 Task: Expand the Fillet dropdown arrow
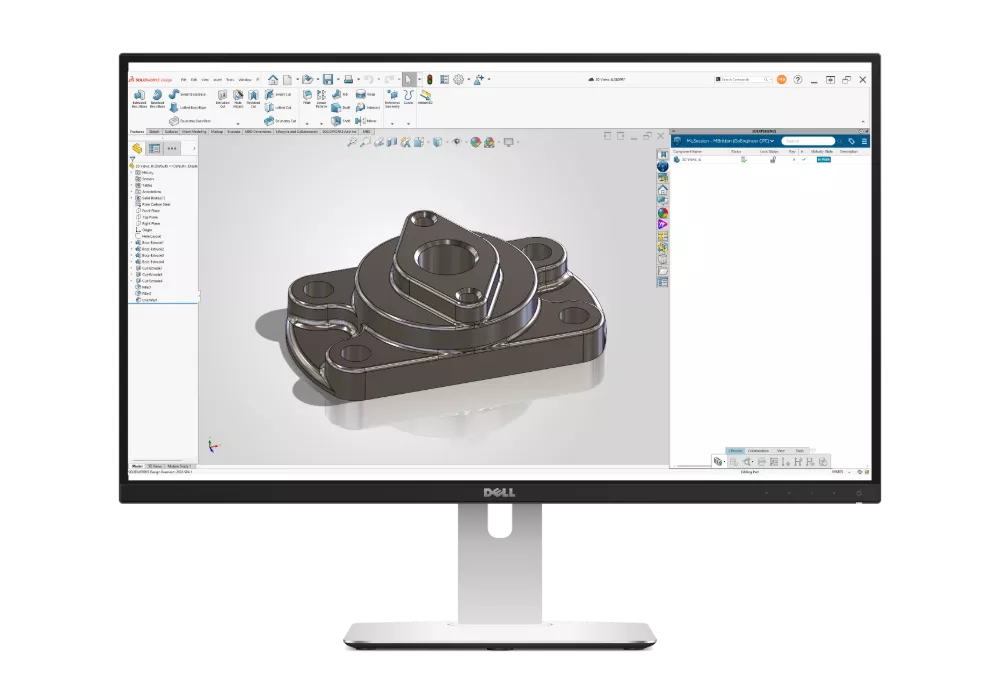click(307, 124)
